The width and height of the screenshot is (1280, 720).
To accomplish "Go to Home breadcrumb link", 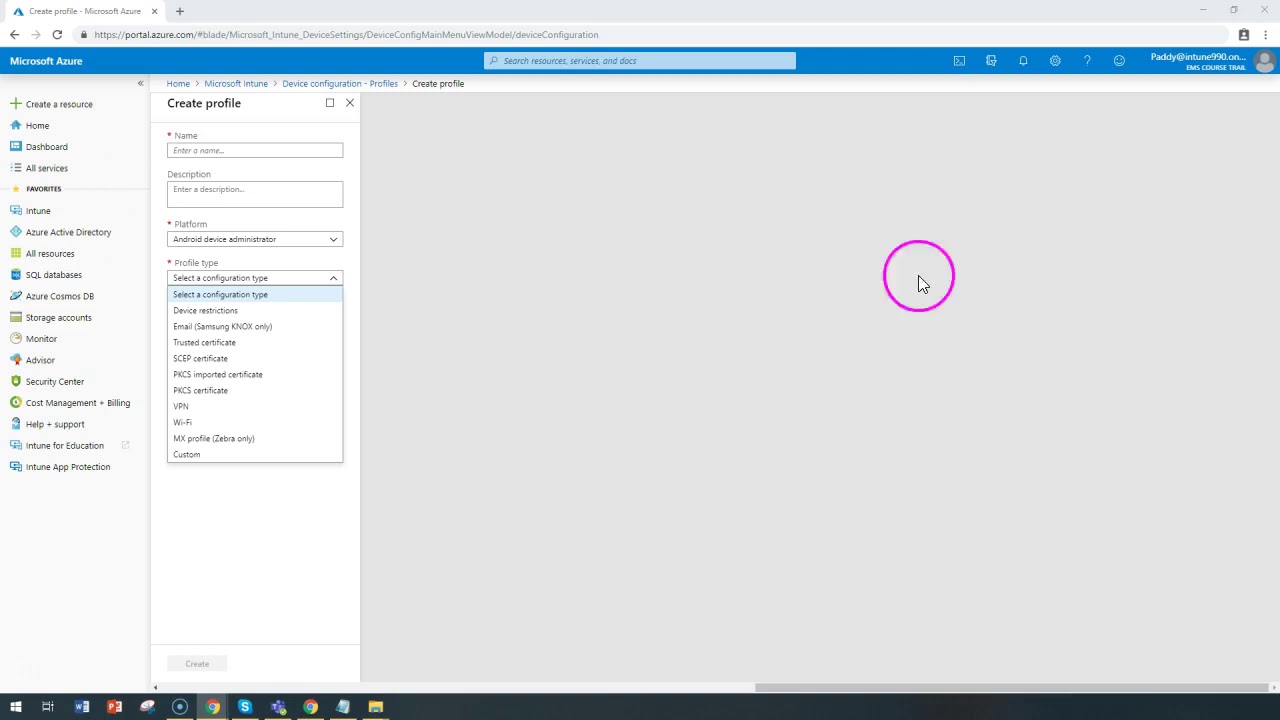I will point(178,84).
